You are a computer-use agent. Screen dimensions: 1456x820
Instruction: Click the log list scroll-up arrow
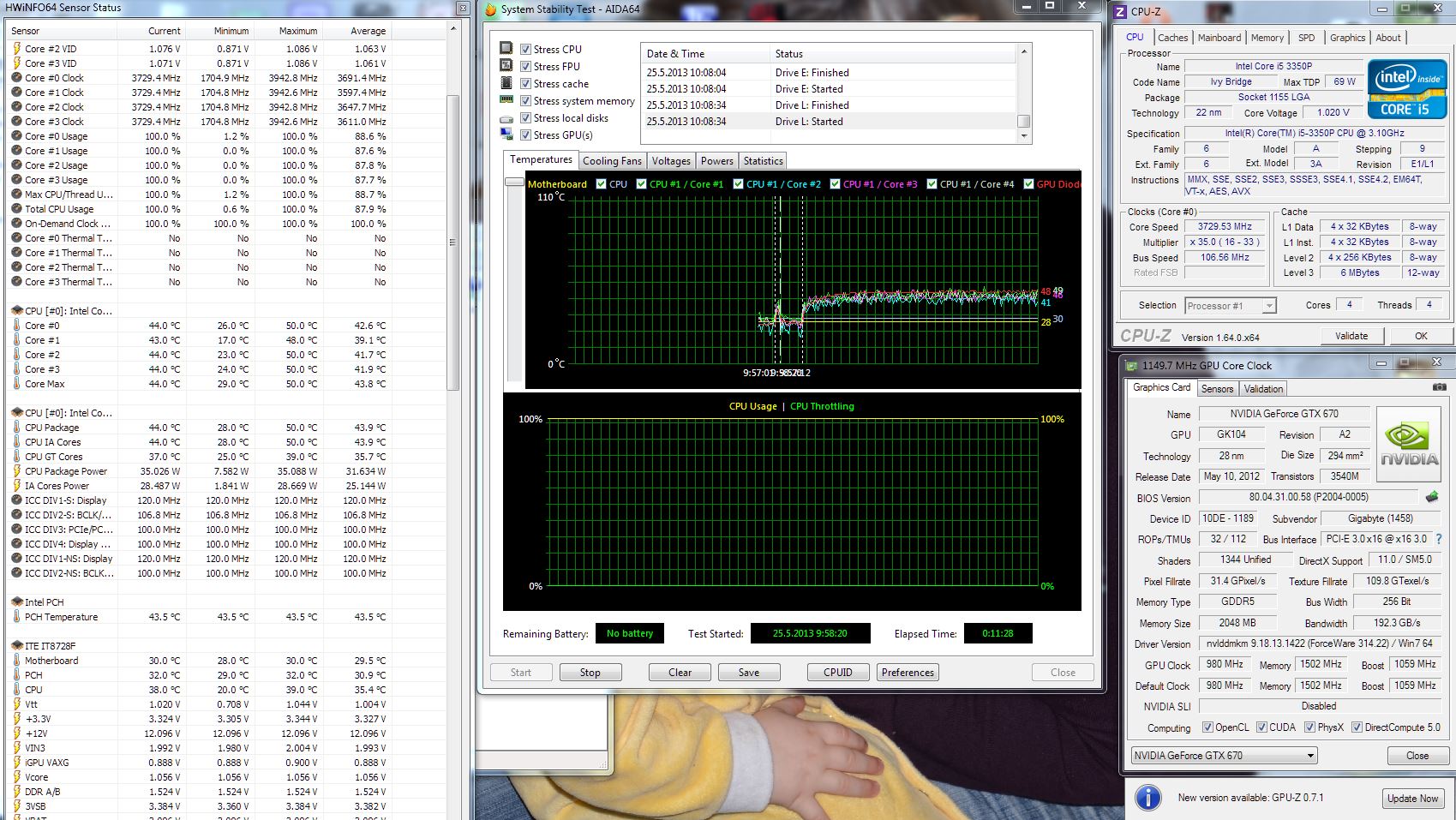tap(1023, 52)
